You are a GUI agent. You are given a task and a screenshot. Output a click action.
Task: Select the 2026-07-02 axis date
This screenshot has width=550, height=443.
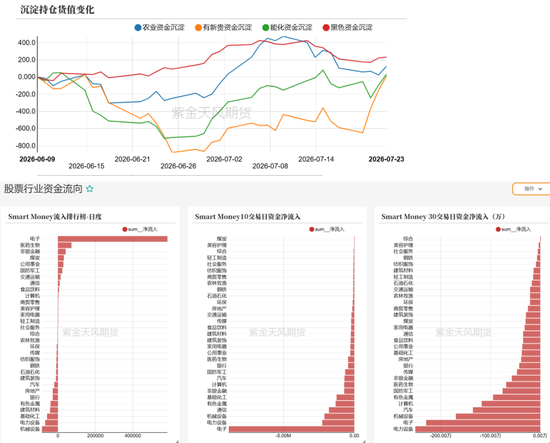coord(224,159)
